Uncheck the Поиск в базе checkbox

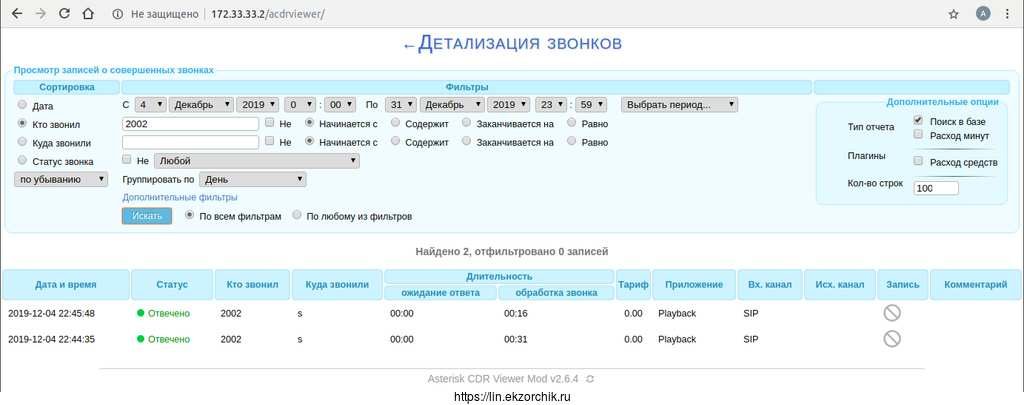918,120
